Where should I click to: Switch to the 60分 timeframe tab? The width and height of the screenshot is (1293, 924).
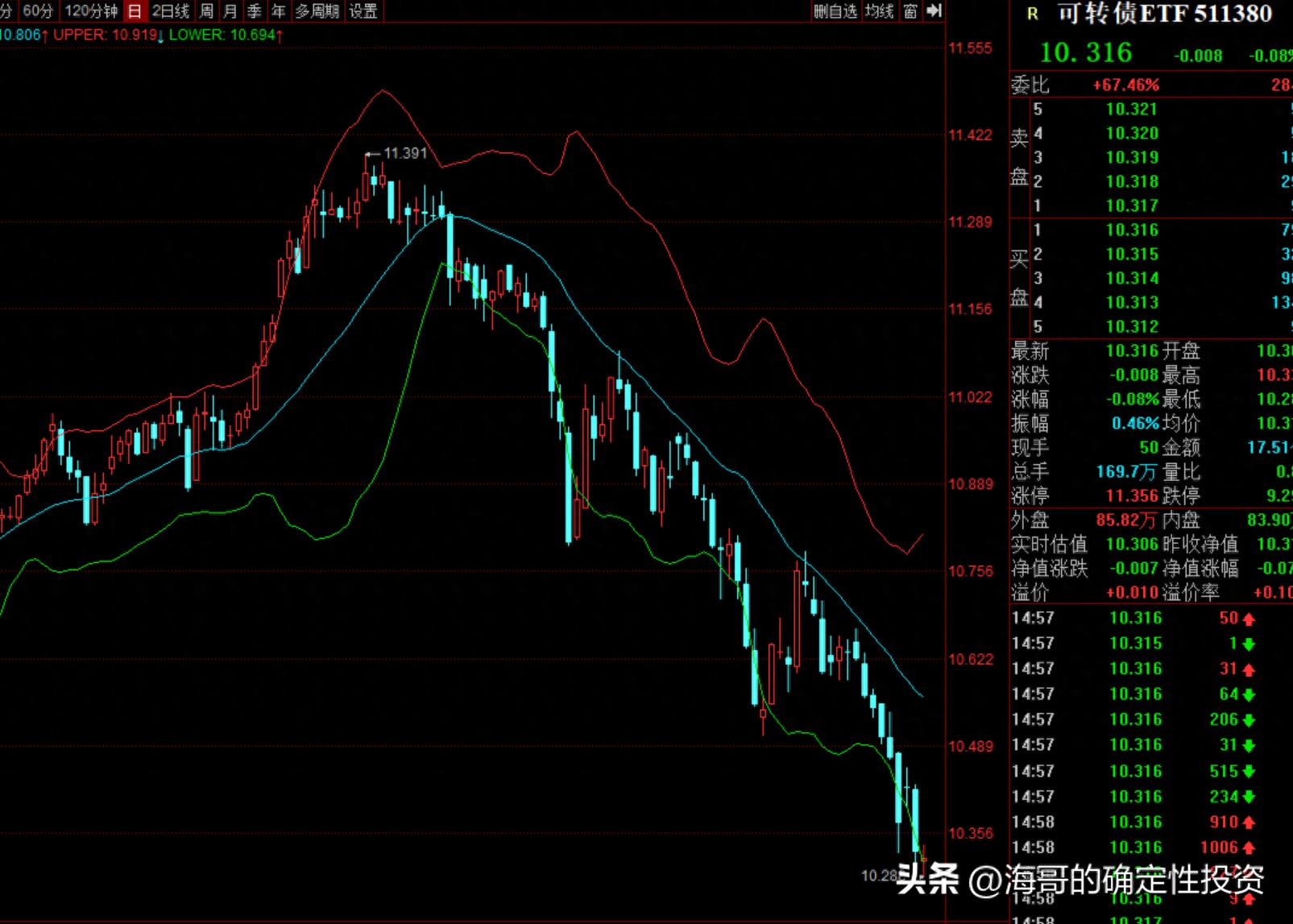pyautogui.click(x=38, y=11)
